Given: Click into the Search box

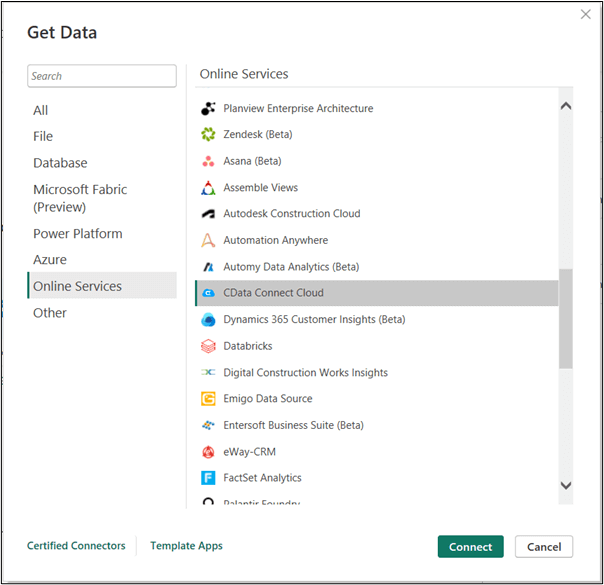Looking at the screenshot, I should [x=101, y=76].
